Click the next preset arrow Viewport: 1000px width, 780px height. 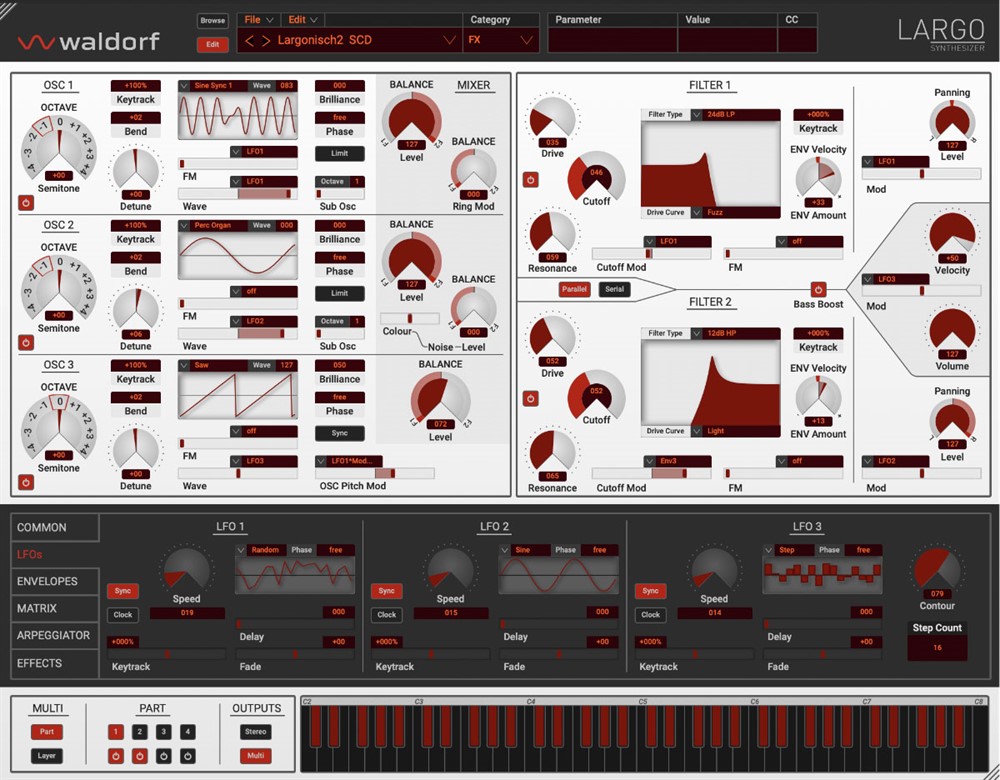(x=266, y=41)
